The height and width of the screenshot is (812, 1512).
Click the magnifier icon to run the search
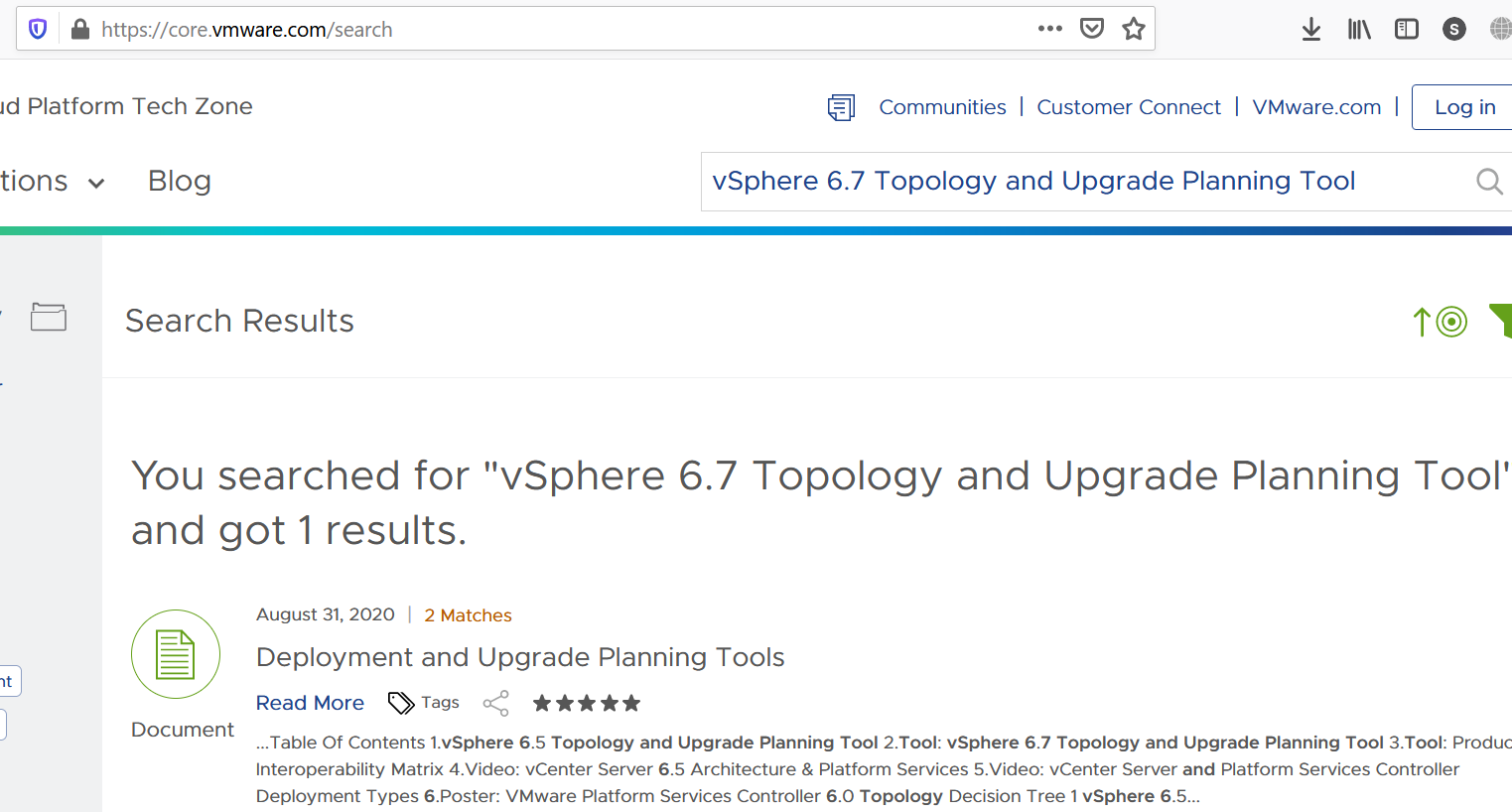click(x=1488, y=181)
